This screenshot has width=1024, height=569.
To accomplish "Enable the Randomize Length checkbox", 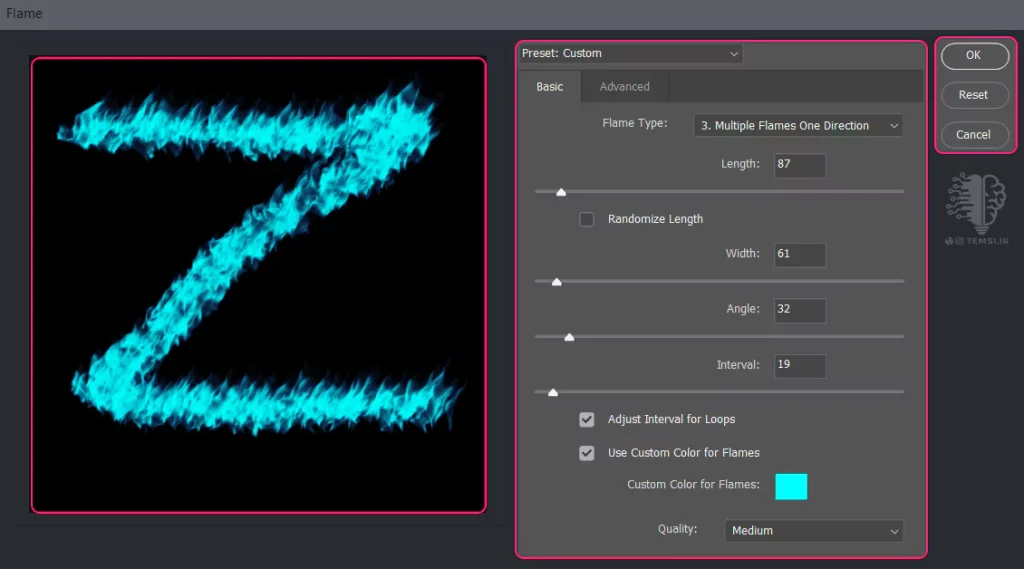I will [586, 219].
